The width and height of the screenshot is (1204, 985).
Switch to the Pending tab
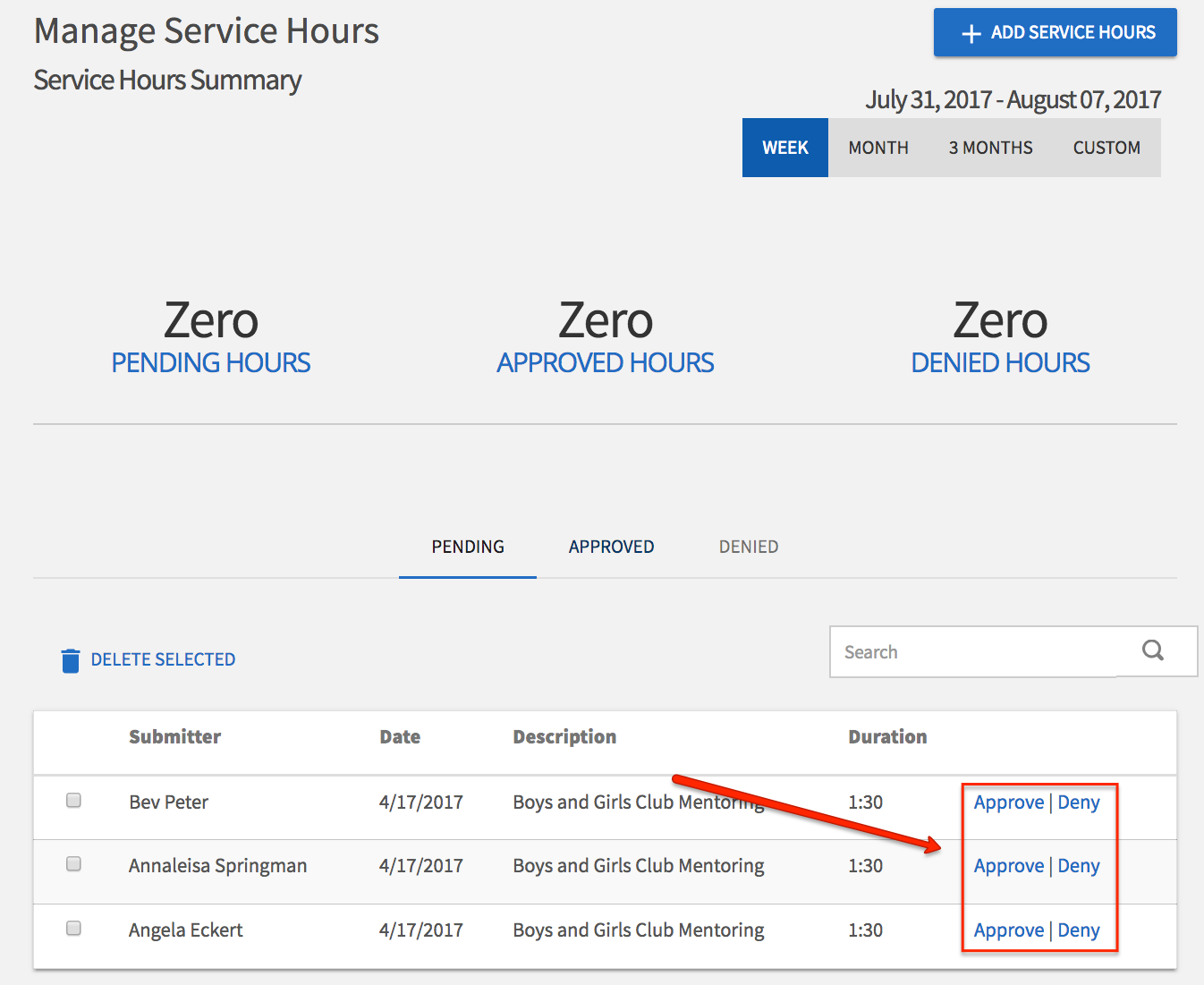(468, 547)
